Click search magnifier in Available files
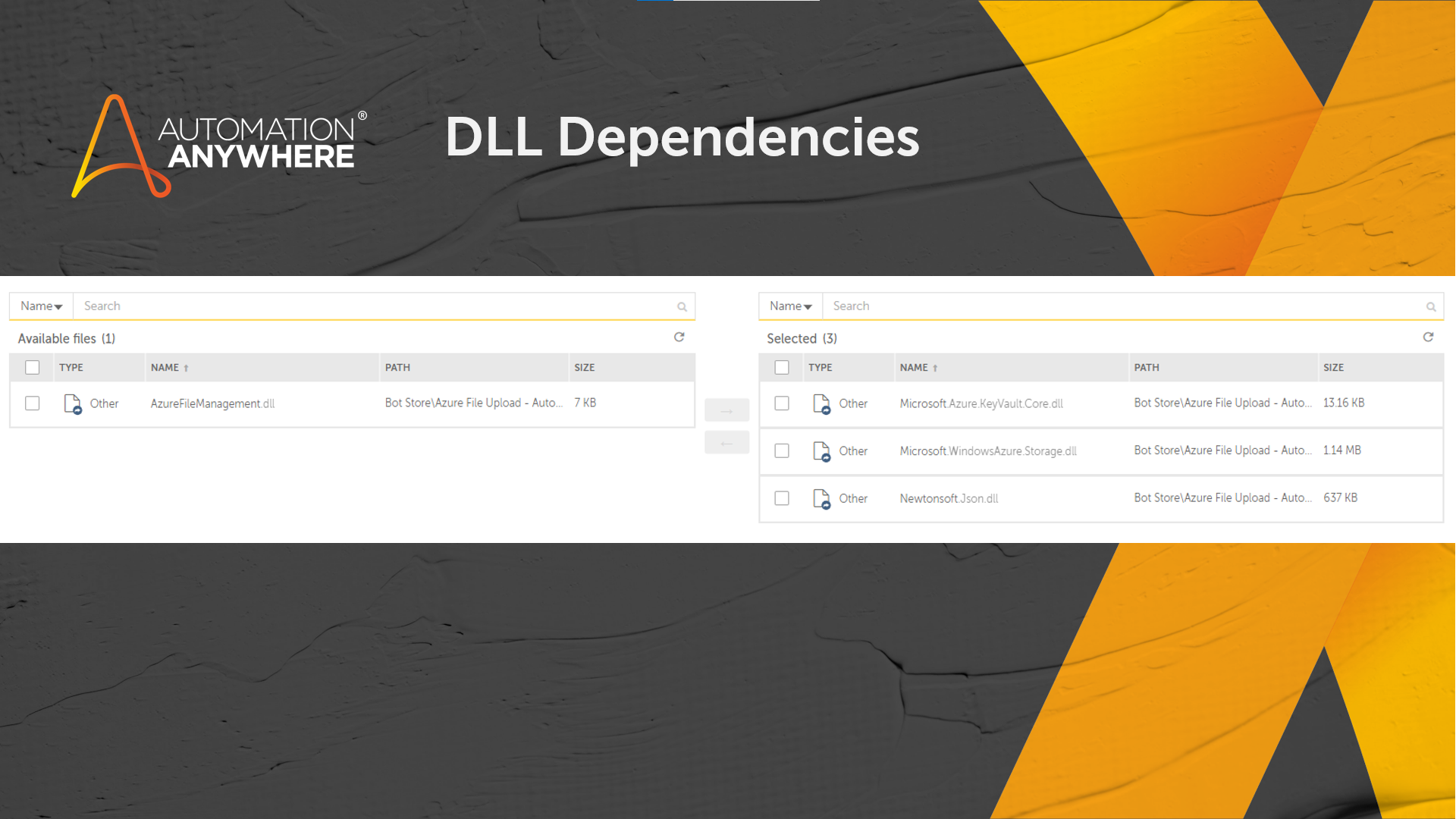1456x819 pixels. coord(682,306)
